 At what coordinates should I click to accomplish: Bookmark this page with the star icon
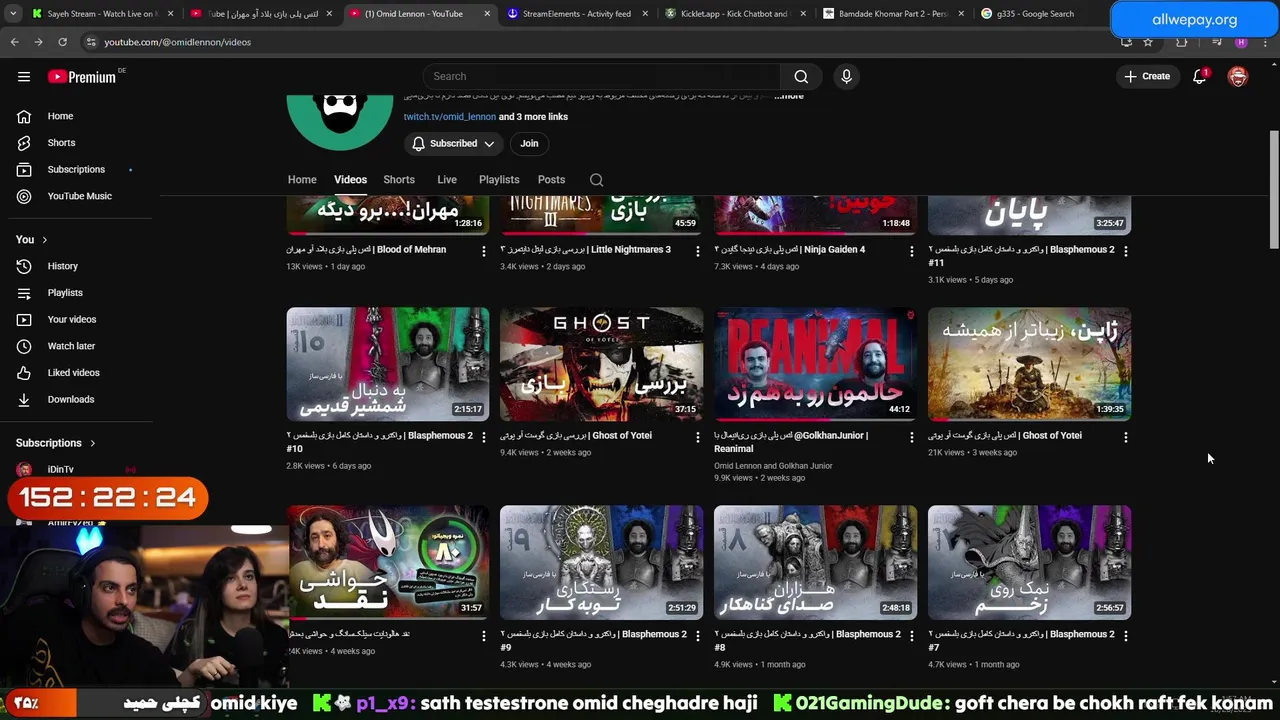click(x=1148, y=42)
